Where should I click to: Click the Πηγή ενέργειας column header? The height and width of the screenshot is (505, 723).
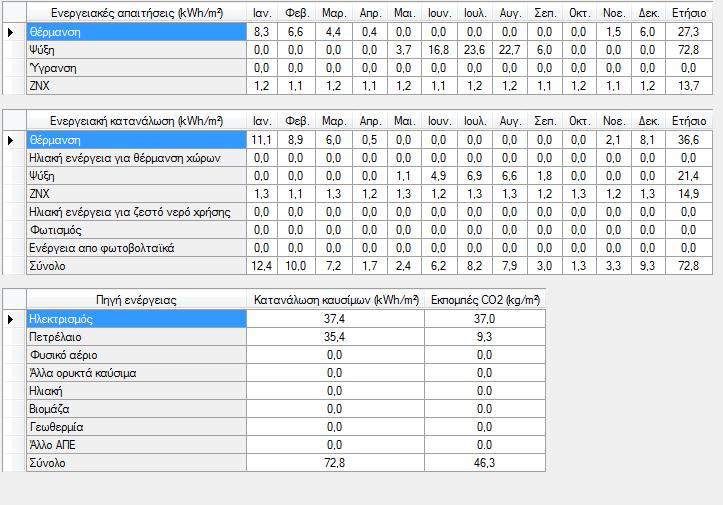click(136, 300)
